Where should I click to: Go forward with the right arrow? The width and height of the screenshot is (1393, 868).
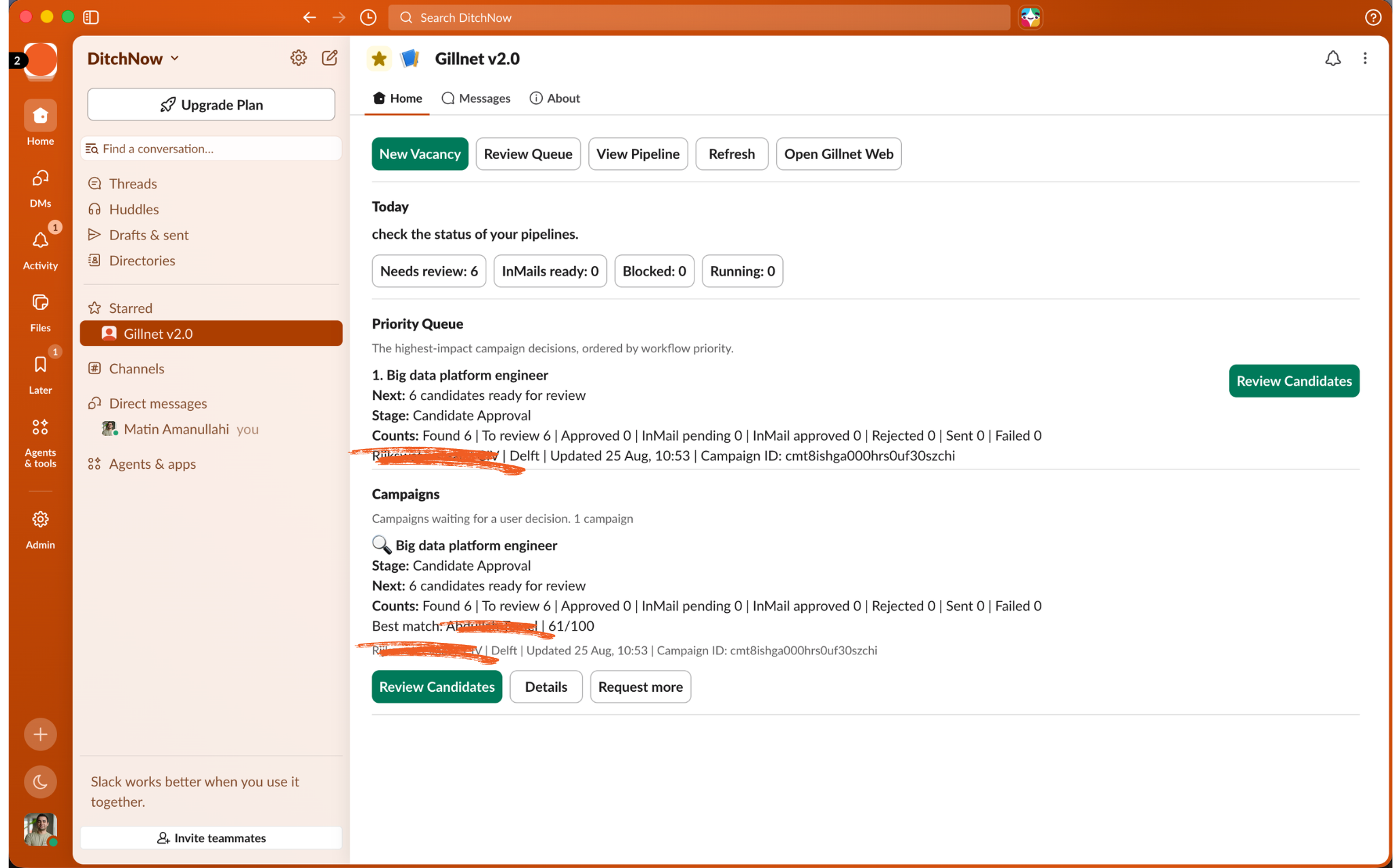339,17
